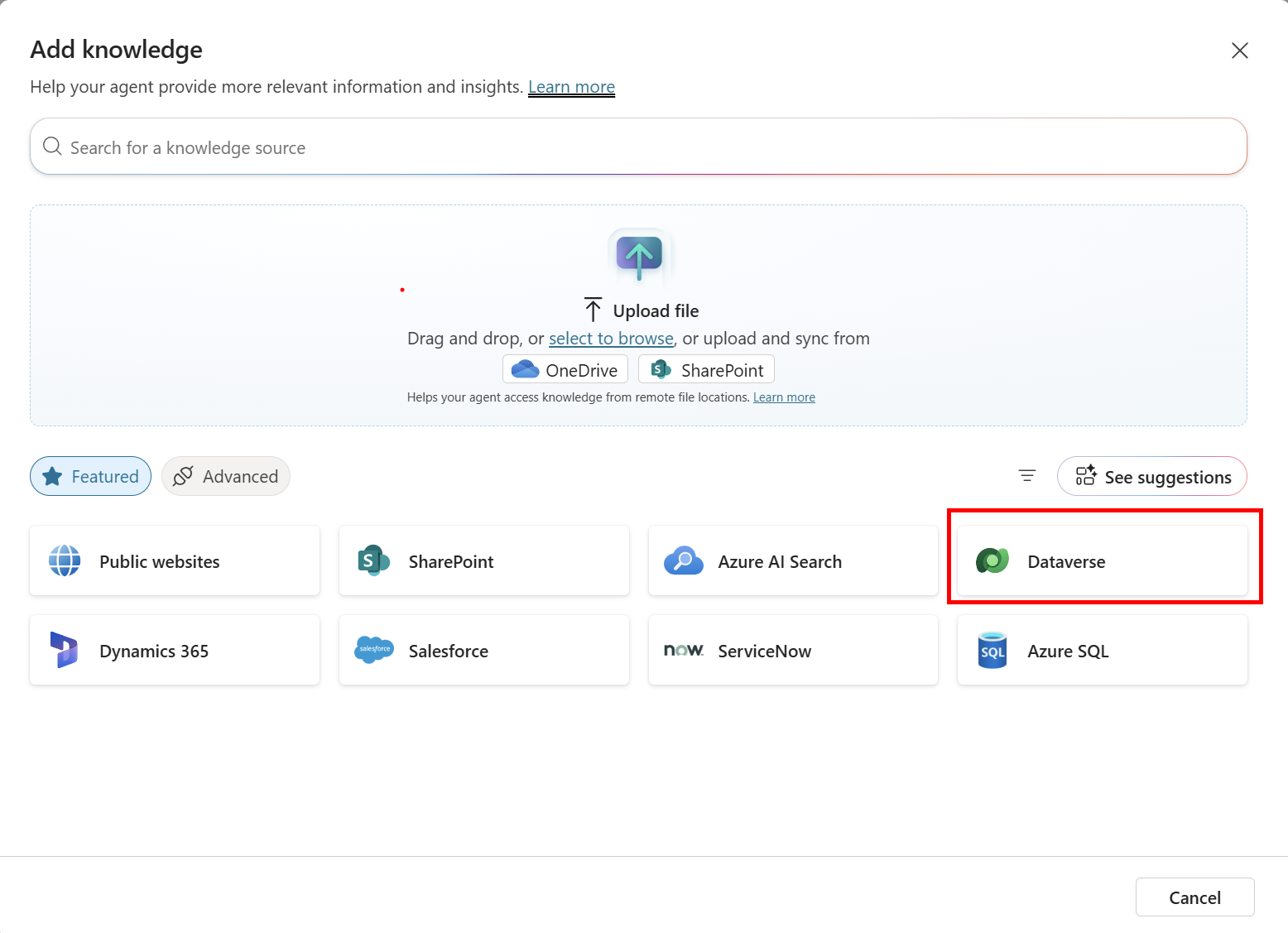Toggle See suggestions panel
1288x933 pixels.
(1151, 476)
